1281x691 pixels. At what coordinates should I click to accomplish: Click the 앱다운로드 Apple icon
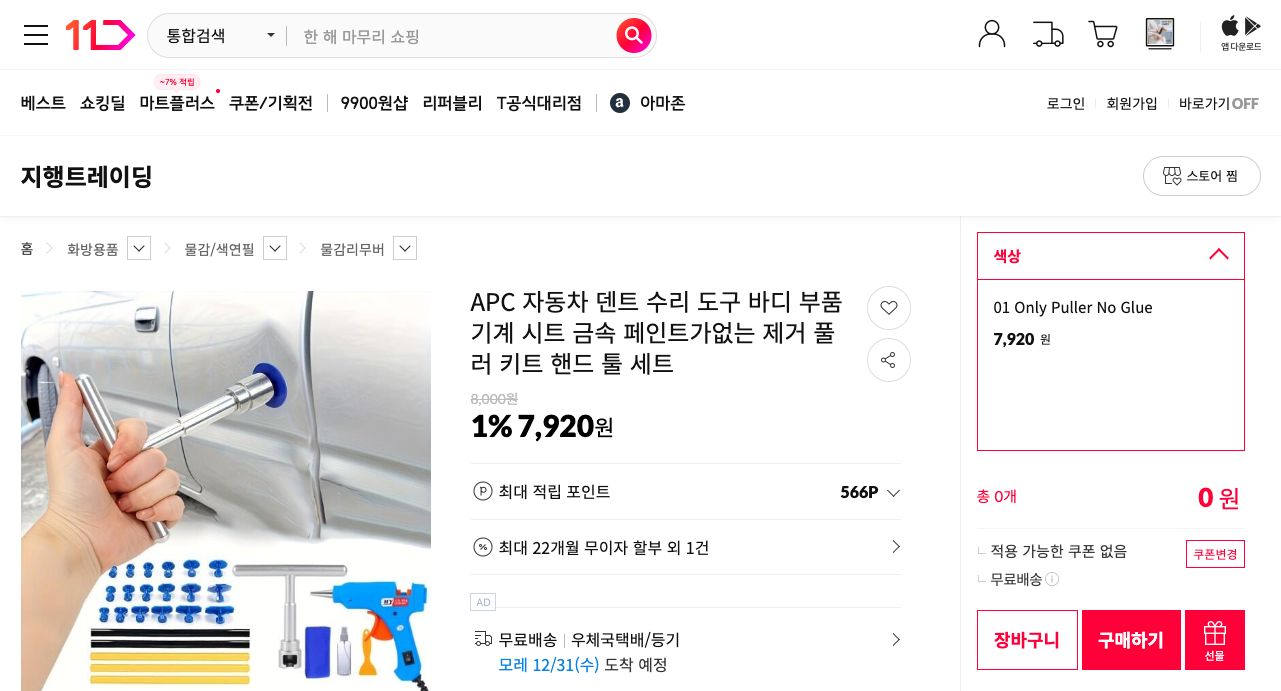click(x=1229, y=28)
